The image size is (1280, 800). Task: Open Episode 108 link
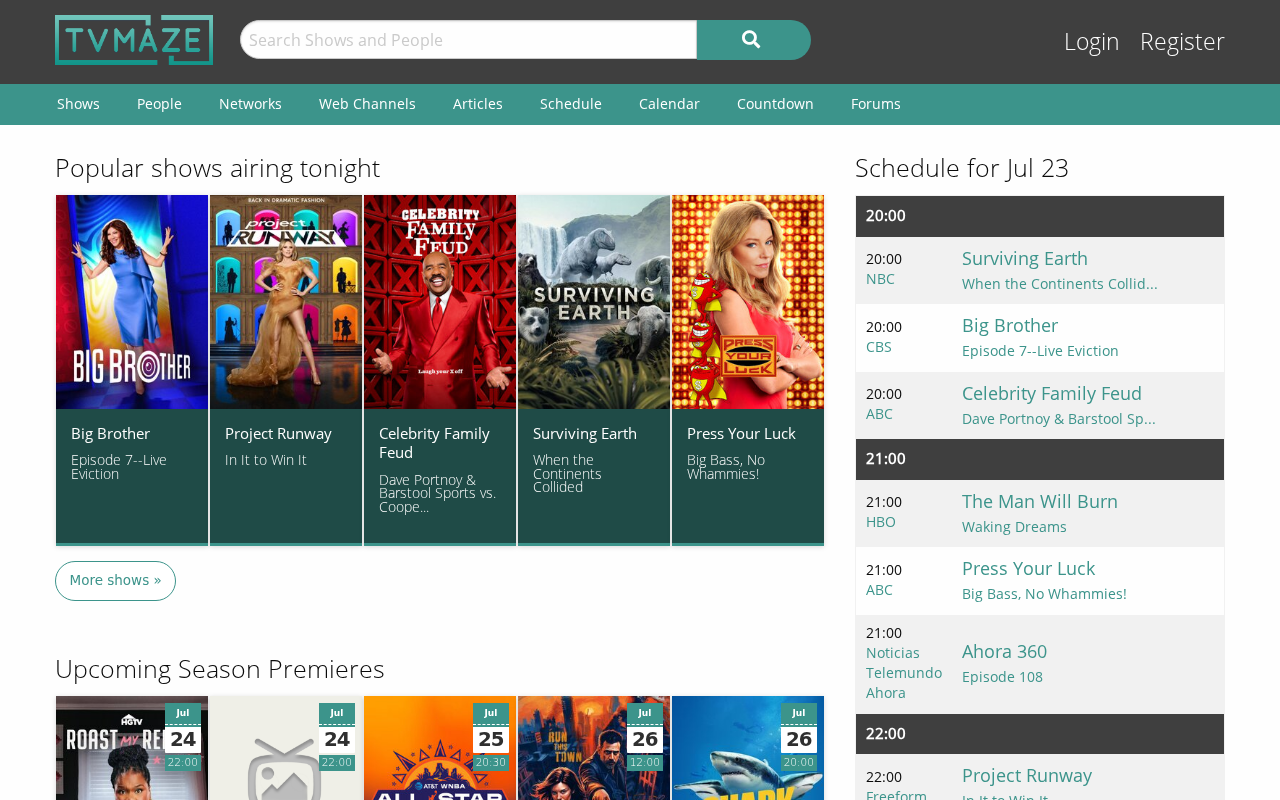(1002, 677)
